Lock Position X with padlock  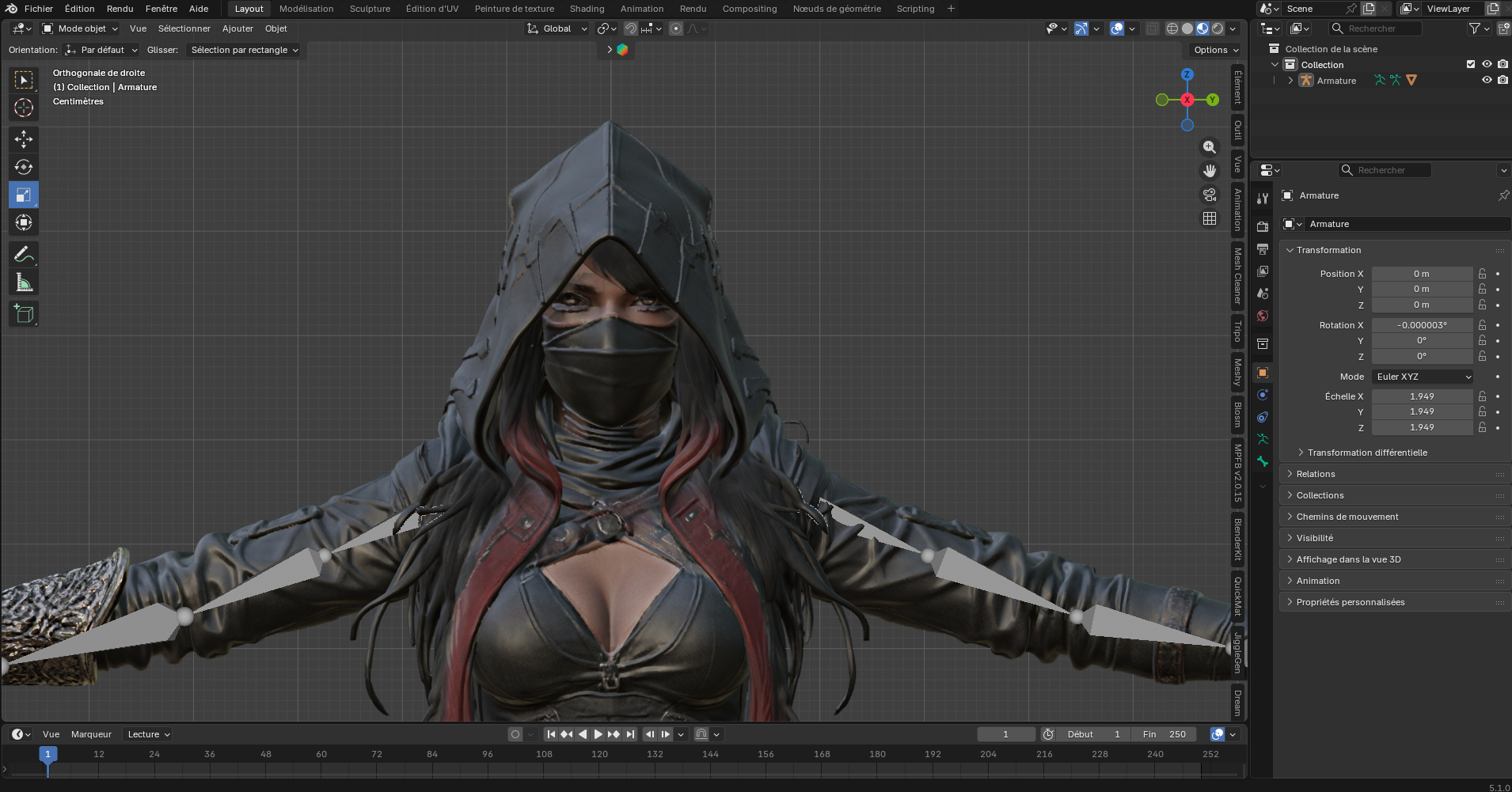pyautogui.click(x=1482, y=274)
